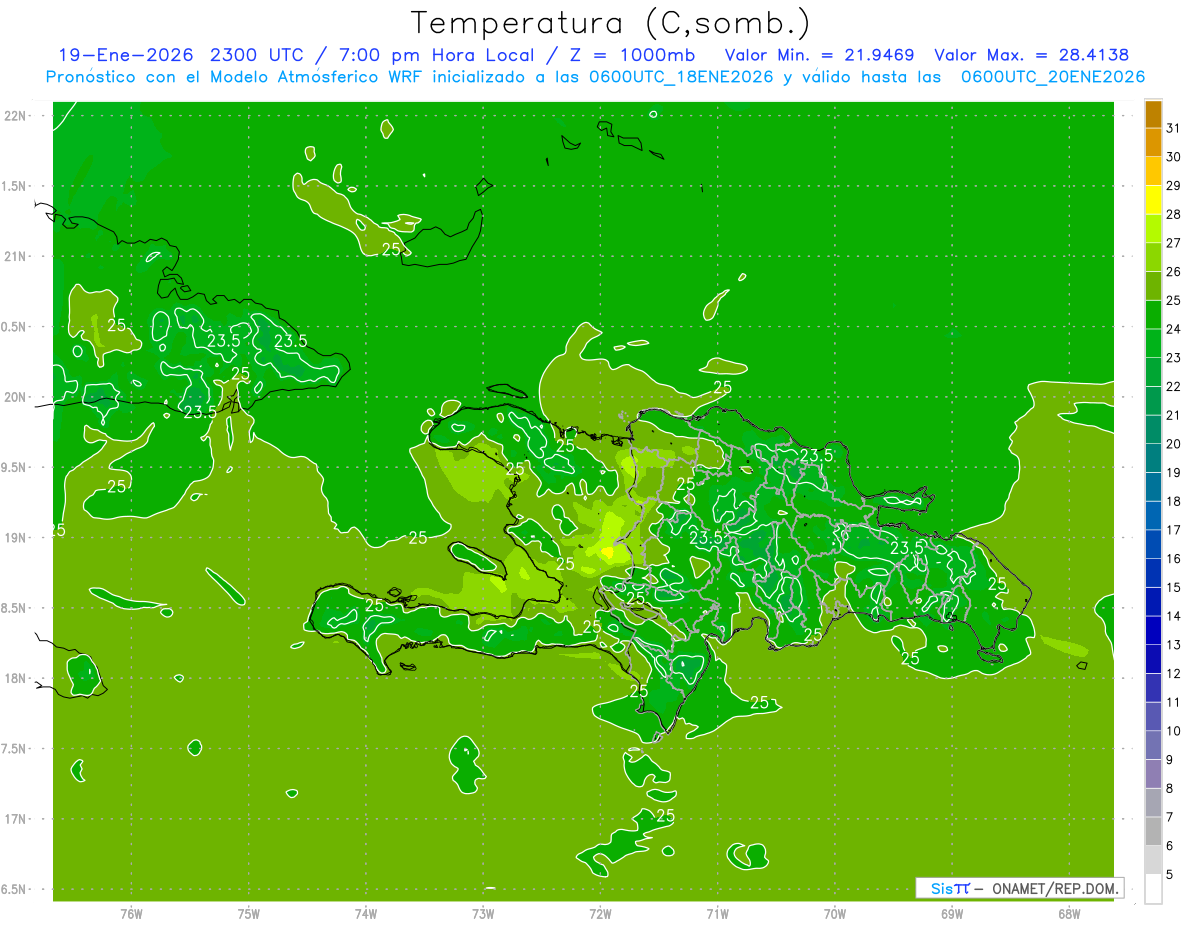Click the colorbar label "23"

(1173, 357)
